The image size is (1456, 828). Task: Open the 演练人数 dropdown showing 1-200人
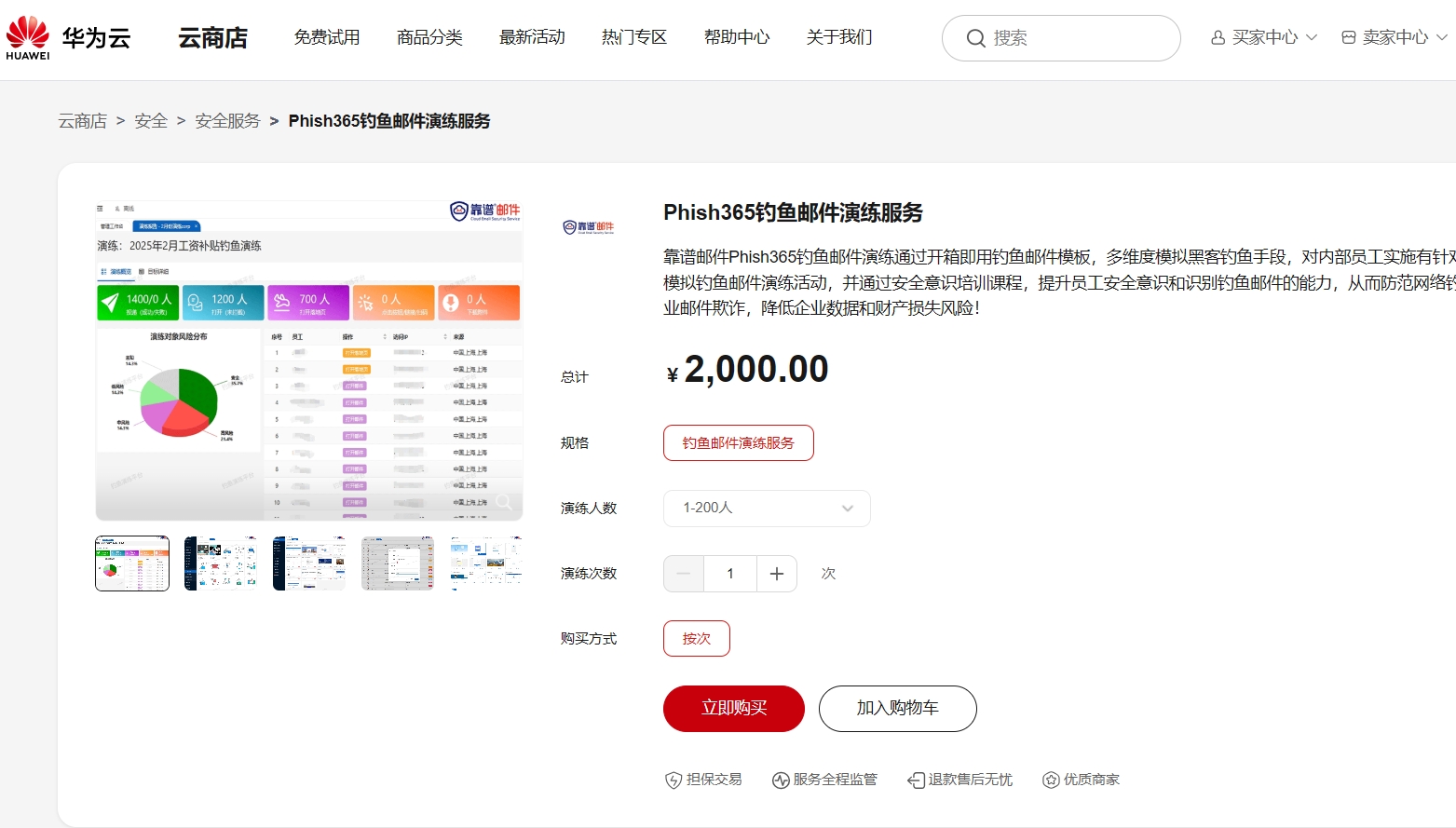coord(767,509)
